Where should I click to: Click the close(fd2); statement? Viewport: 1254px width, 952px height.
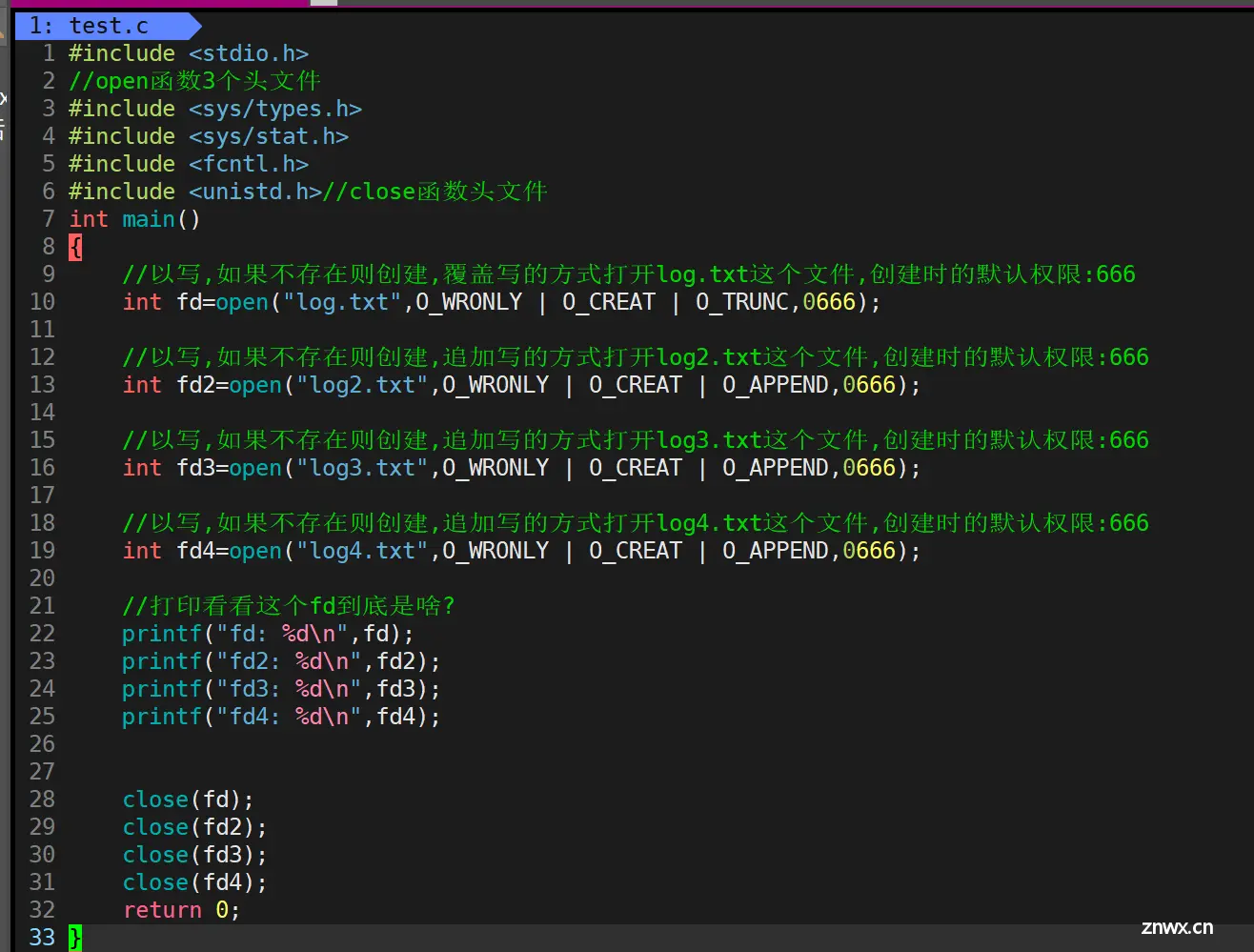point(194,827)
